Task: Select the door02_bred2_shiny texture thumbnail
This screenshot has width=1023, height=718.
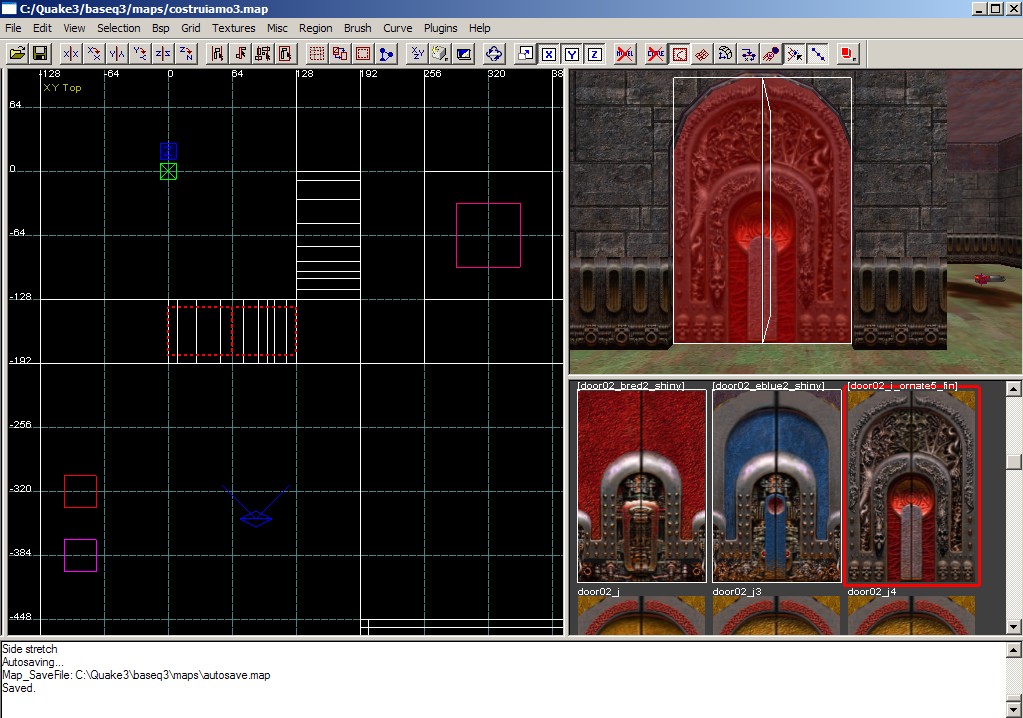Action: [x=642, y=486]
